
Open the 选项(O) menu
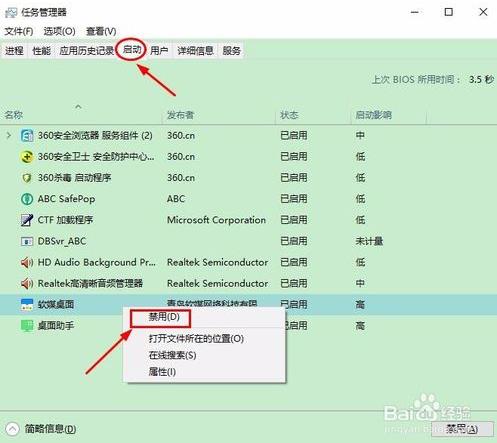pos(59,31)
